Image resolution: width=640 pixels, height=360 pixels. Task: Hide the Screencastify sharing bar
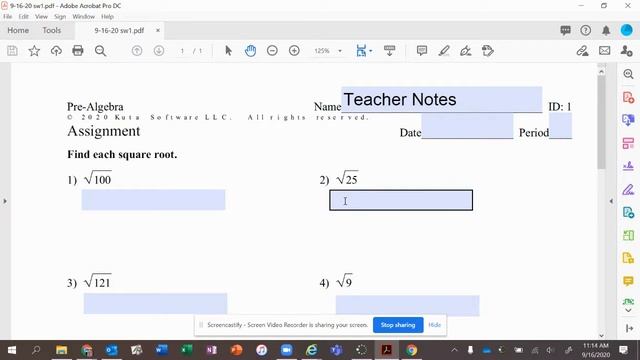[x=434, y=325]
